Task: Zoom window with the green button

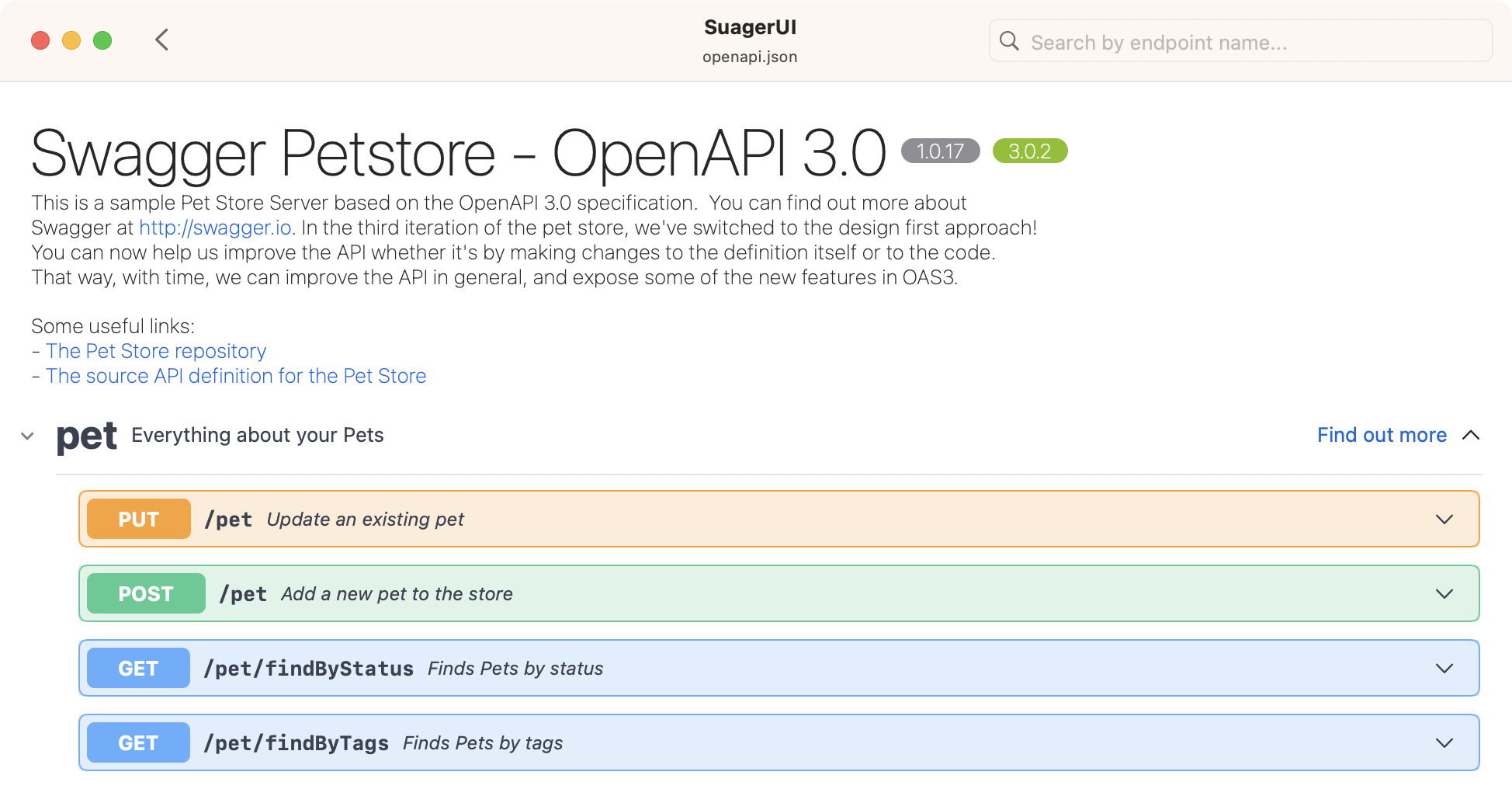Action: pos(102,40)
